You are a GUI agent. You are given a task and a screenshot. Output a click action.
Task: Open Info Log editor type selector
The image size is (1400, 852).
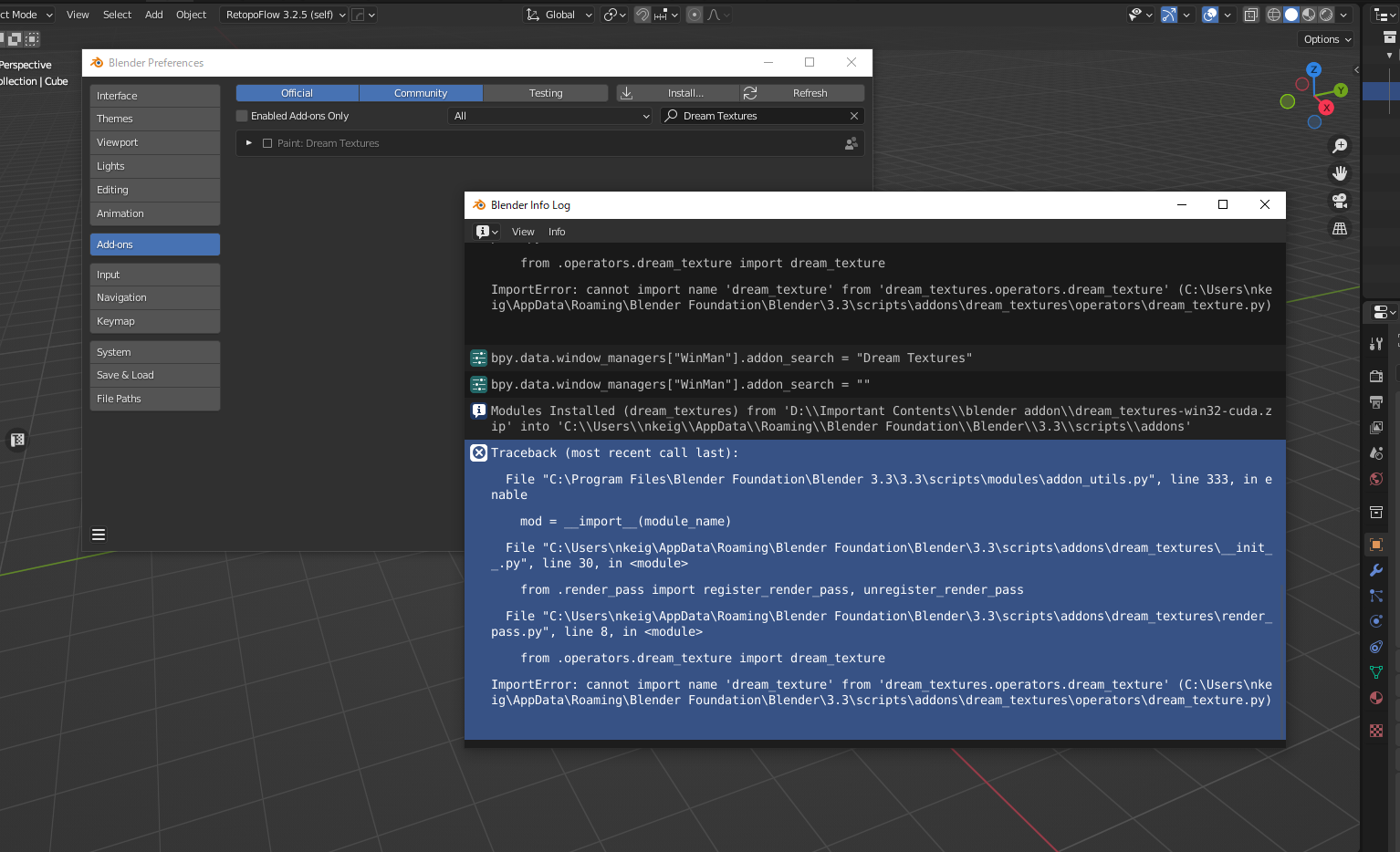tap(486, 232)
